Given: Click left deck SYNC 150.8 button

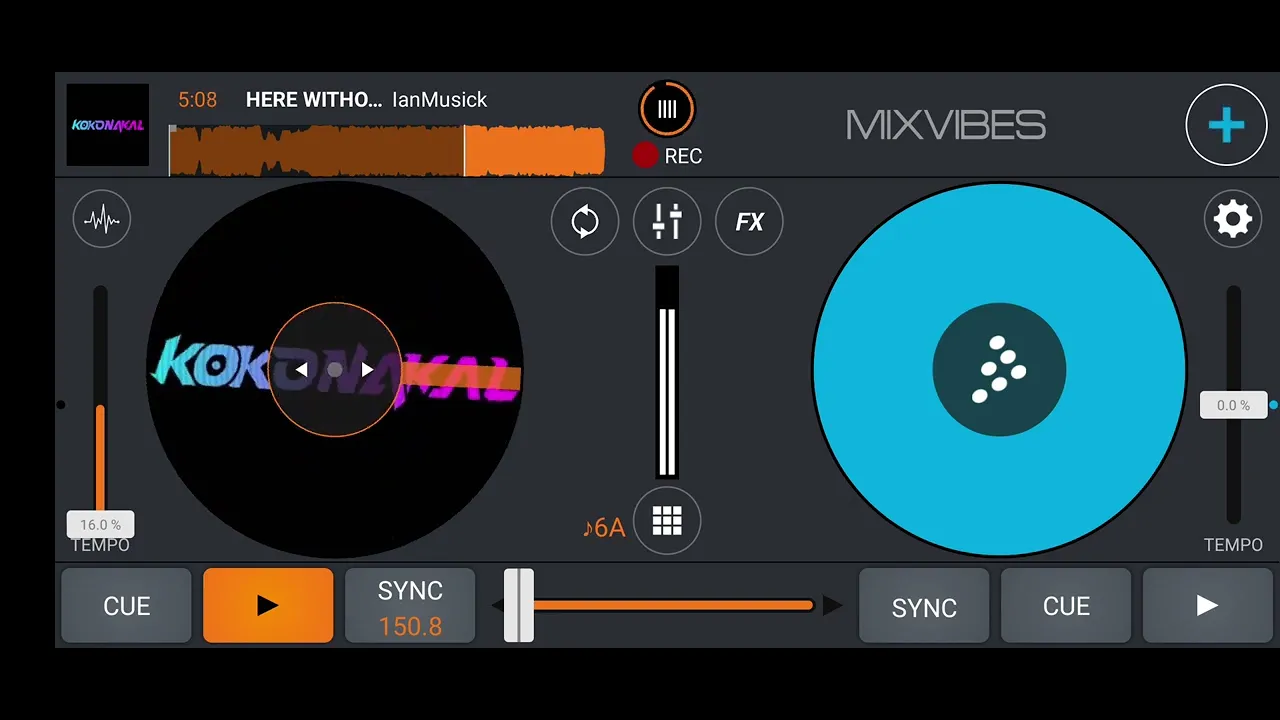Looking at the screenshot, I should pos(410,607).
